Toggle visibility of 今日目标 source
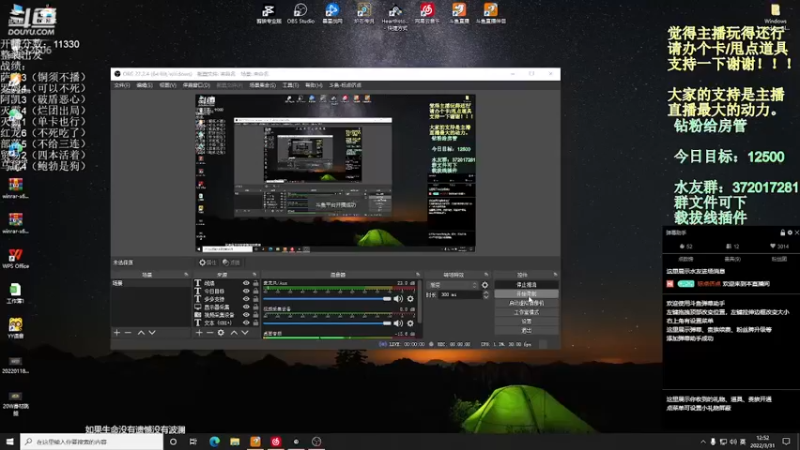 (x=246, y=291)
